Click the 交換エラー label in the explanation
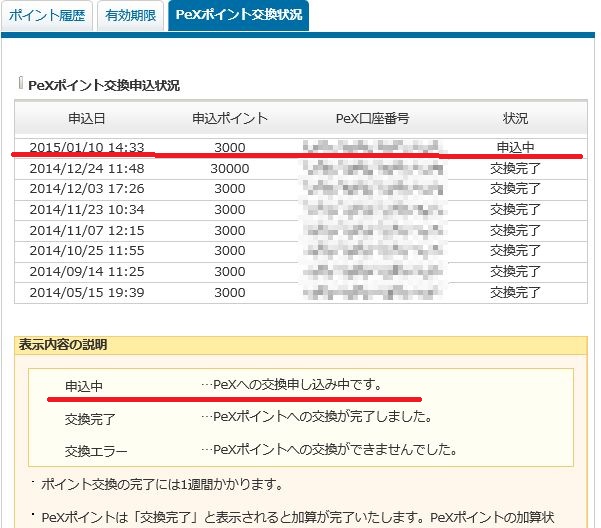 tap(96, 452)
